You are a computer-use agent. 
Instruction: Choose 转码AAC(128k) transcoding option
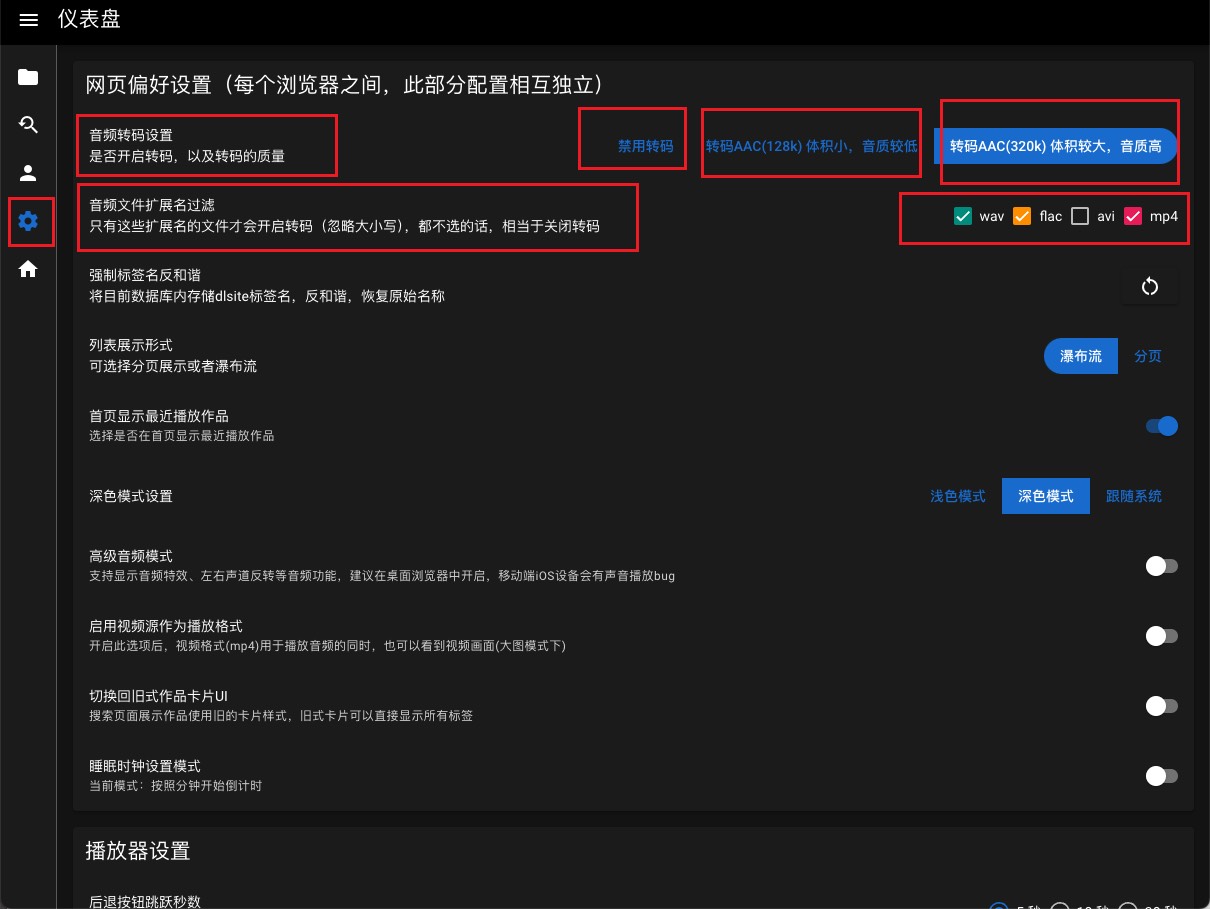point(811,146)
